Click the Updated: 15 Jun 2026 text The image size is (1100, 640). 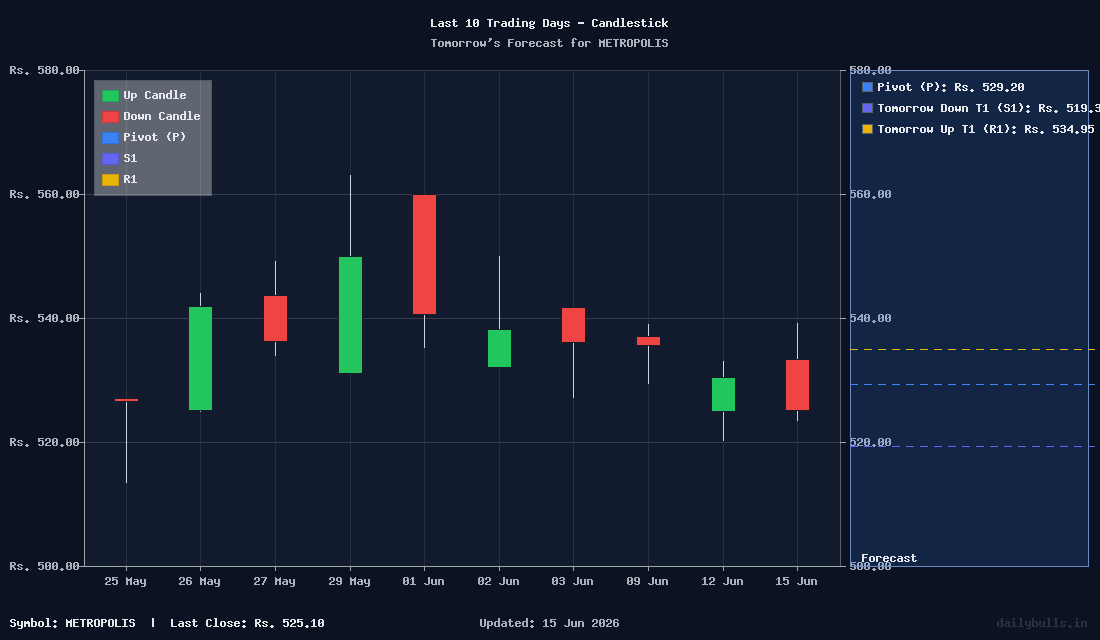[549, 623]
